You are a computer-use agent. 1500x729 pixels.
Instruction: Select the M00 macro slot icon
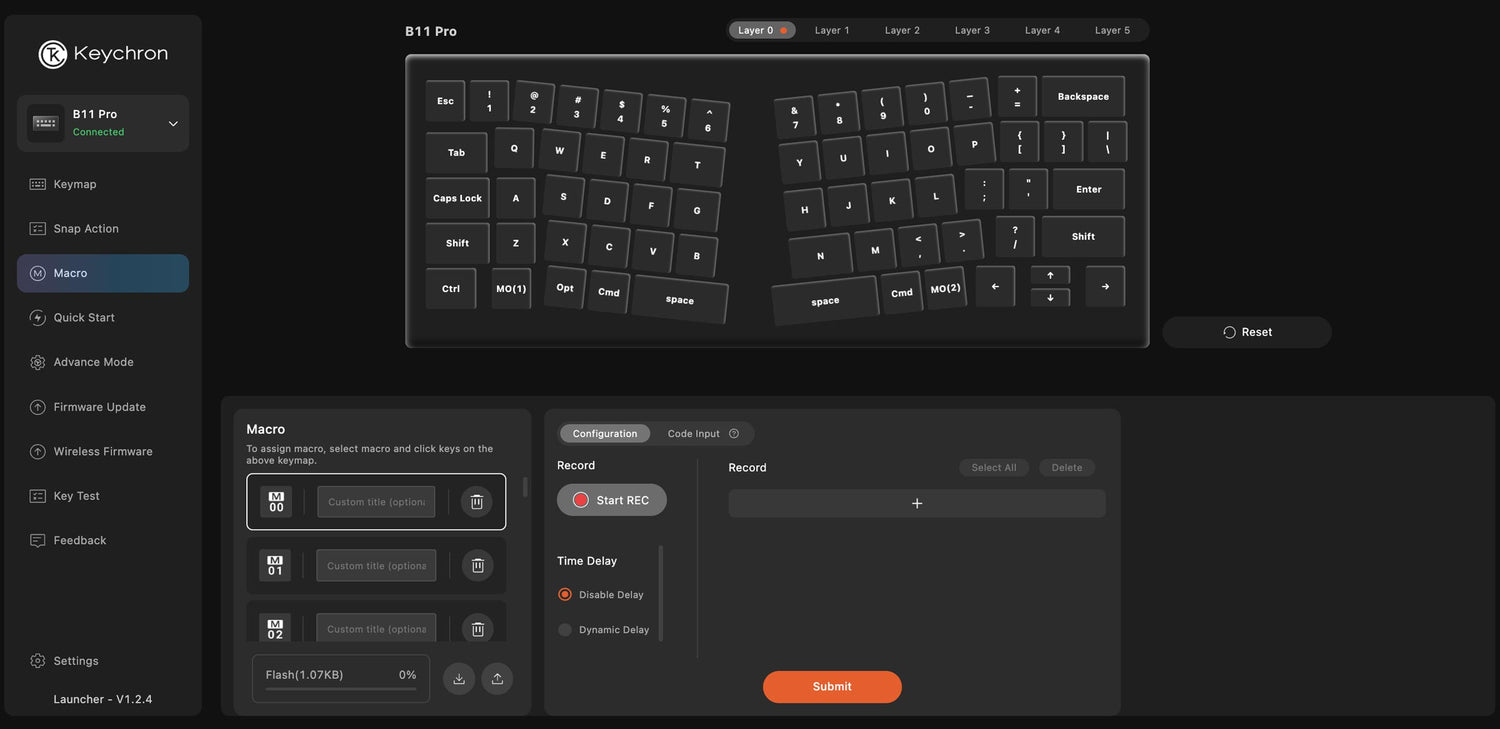pos(276,502)
